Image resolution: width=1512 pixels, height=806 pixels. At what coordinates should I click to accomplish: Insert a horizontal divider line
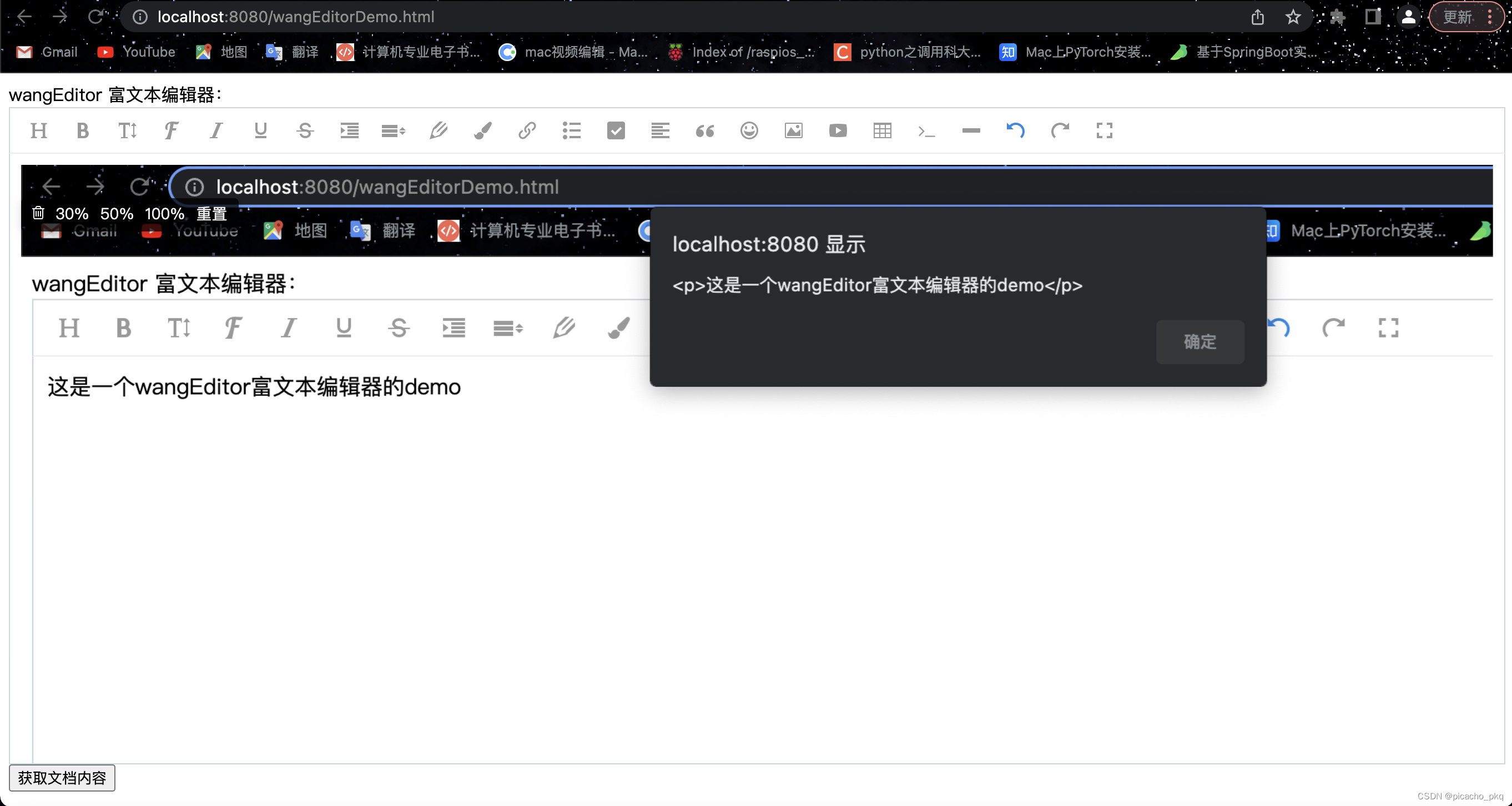point(971,130)
